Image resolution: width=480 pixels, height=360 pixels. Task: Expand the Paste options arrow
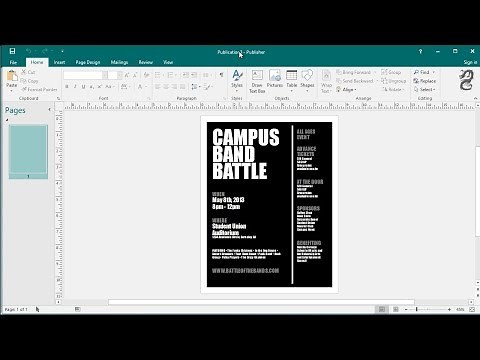pyautogui.click(x=12, y=91)
